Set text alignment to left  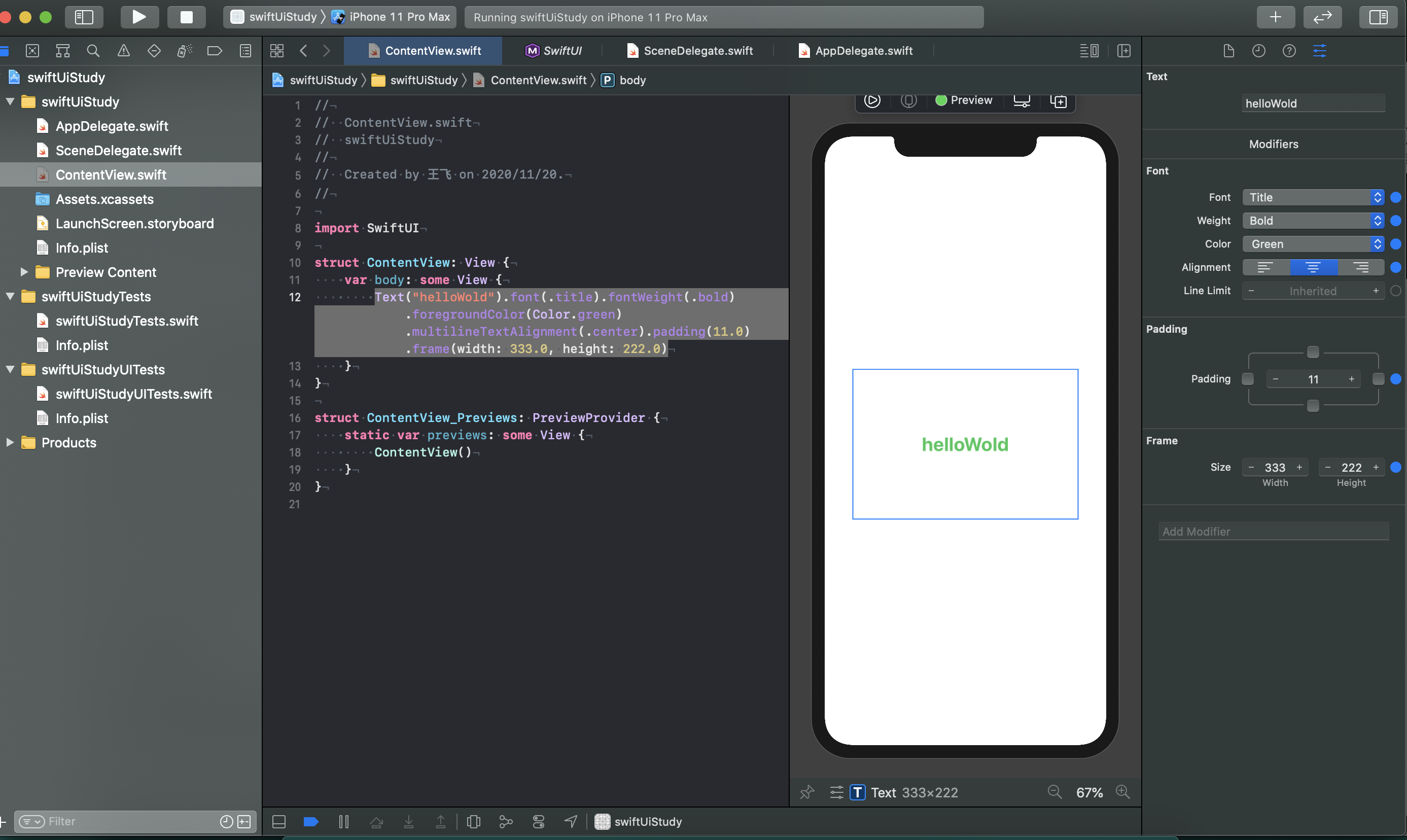tap(1265, 267)
